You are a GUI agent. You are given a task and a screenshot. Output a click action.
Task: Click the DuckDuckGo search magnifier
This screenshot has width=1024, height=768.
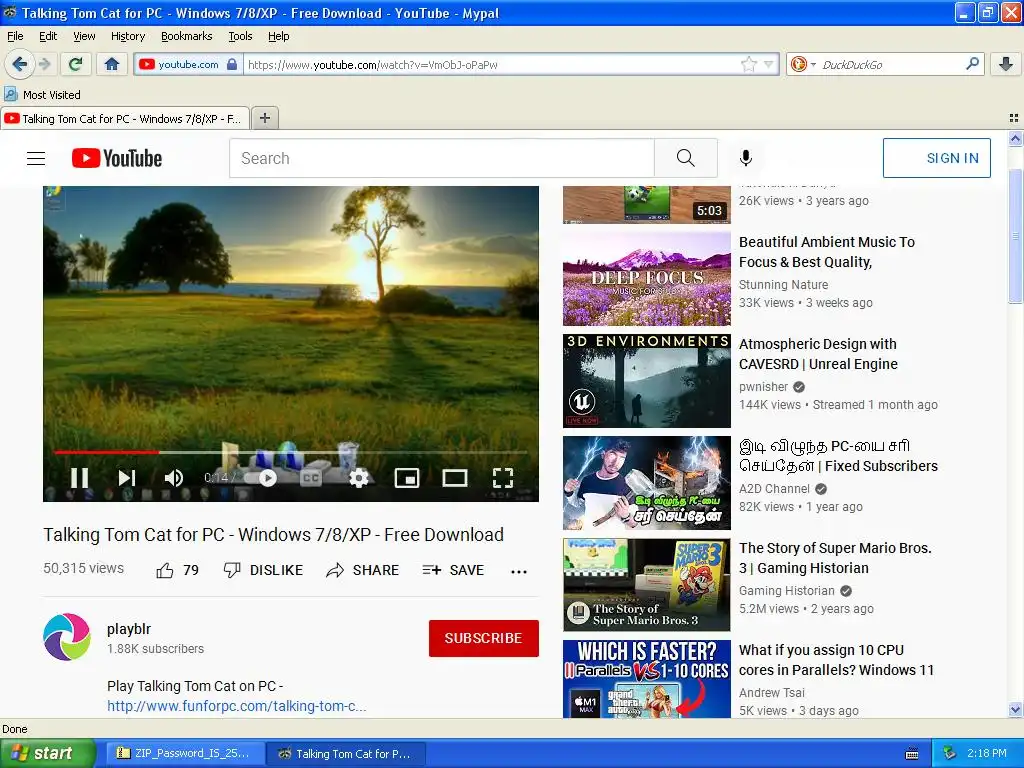(x=972, y=64)
